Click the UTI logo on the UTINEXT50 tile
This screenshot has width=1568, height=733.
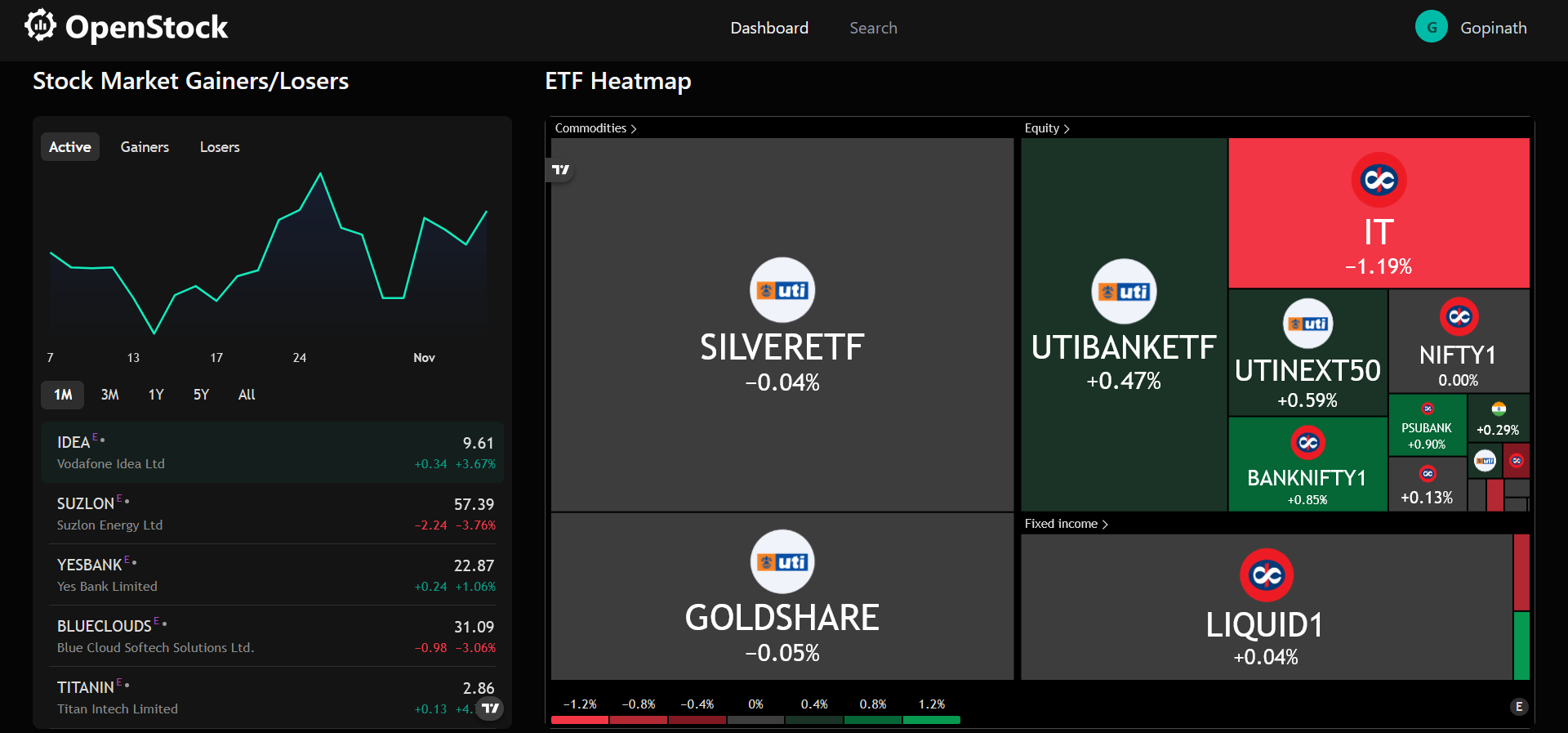tap(1307, 324)
